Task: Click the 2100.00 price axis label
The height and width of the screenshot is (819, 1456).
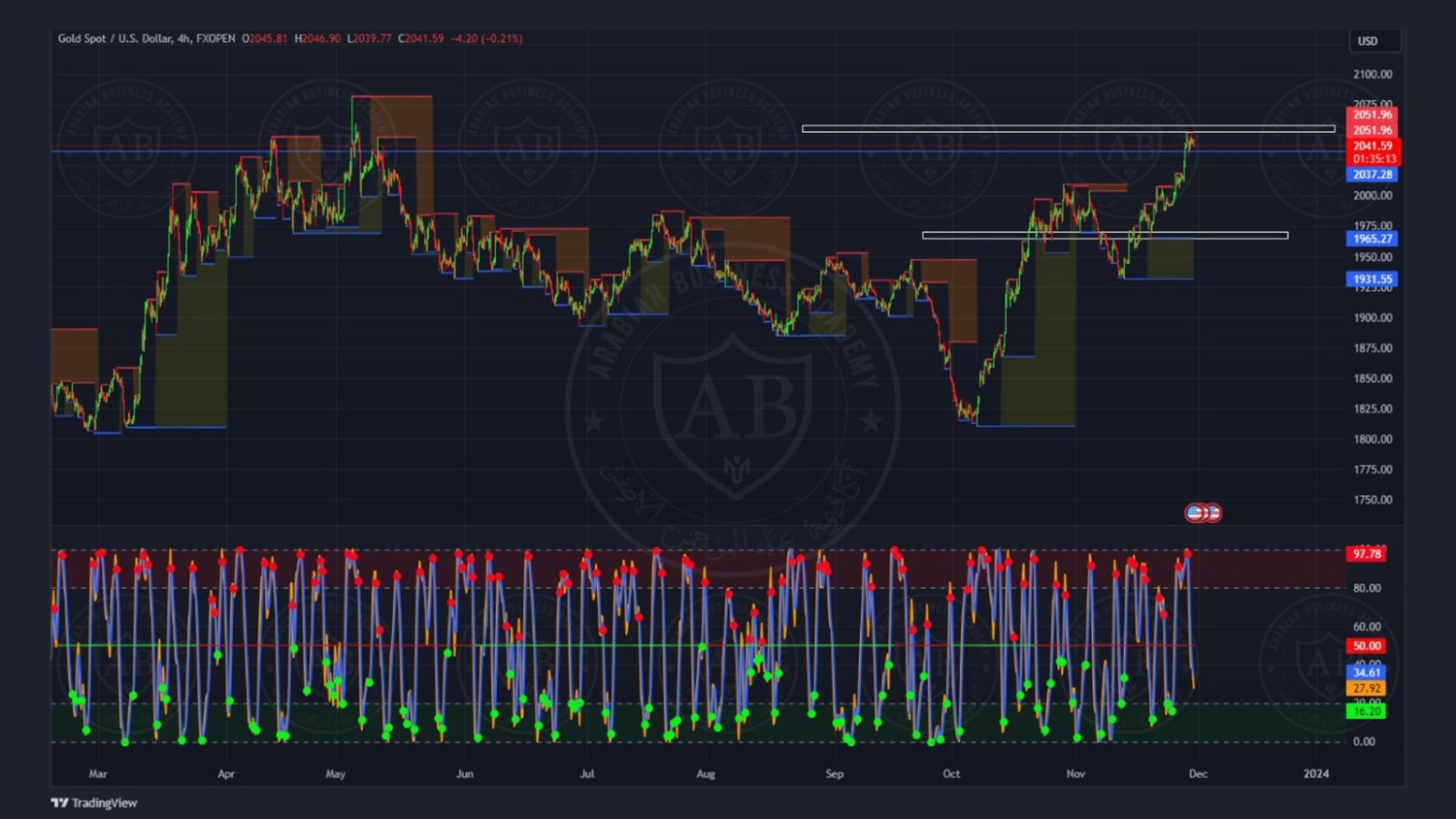Action: pos(1373,74)
